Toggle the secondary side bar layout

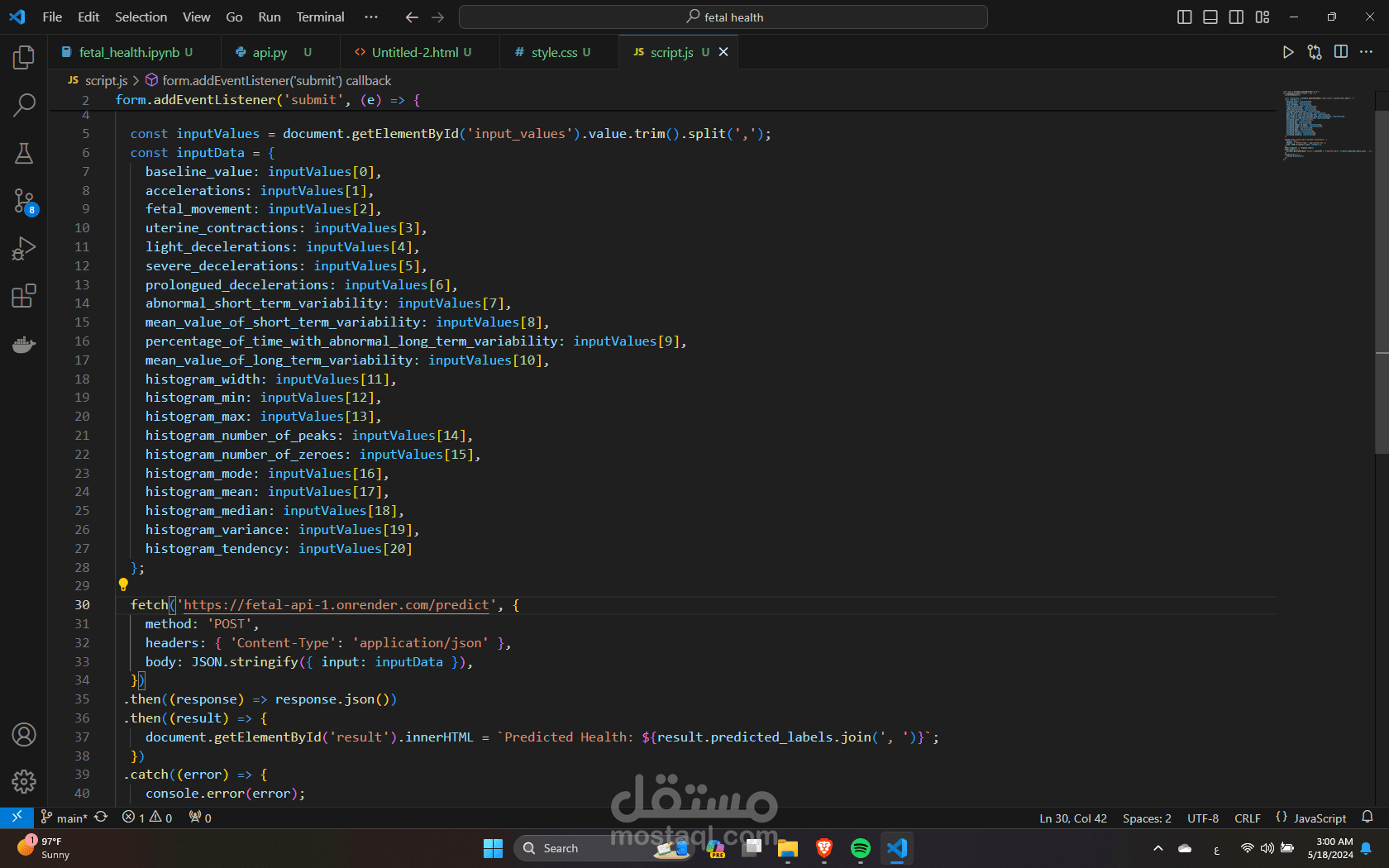pos(1236,17)
